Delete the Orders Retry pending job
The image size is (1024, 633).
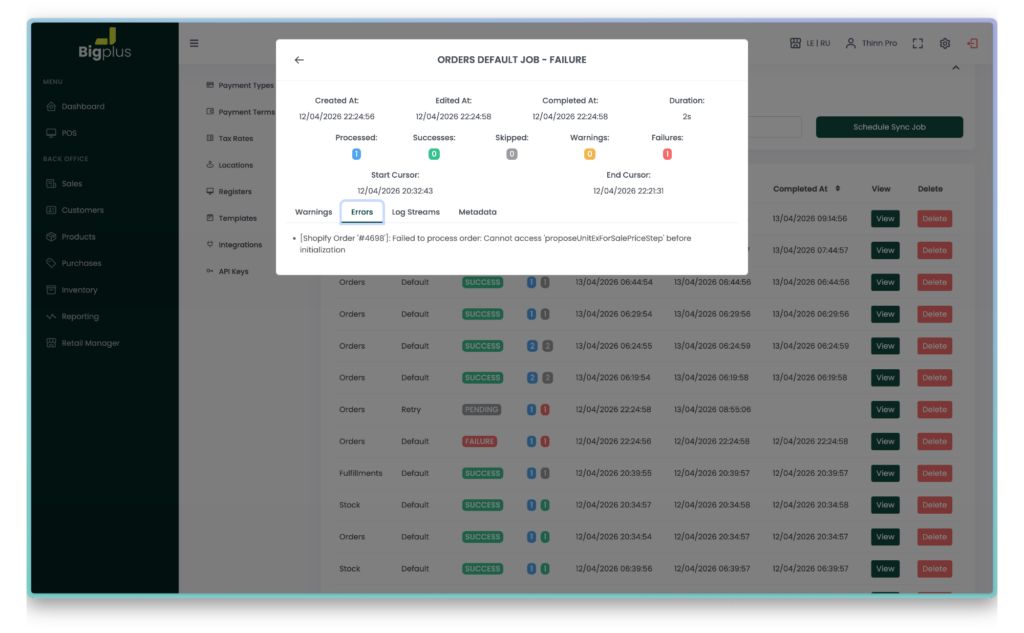coord(934,410)
